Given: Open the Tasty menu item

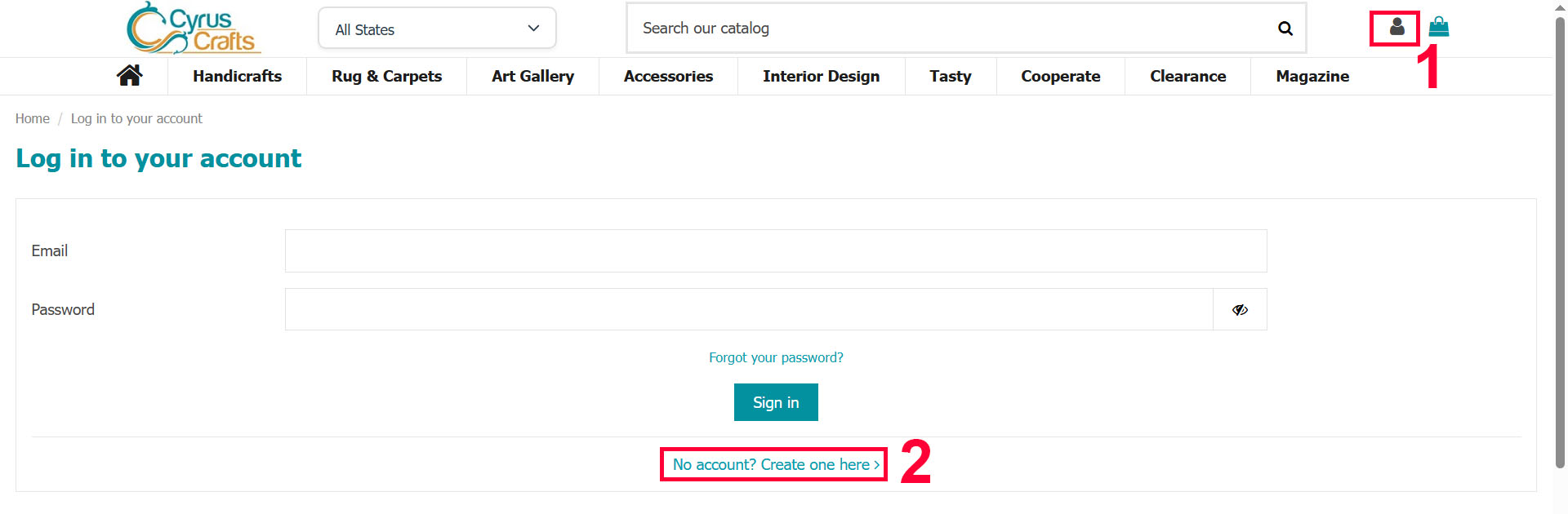Looking at the screenshot, I should pos(950,77).
